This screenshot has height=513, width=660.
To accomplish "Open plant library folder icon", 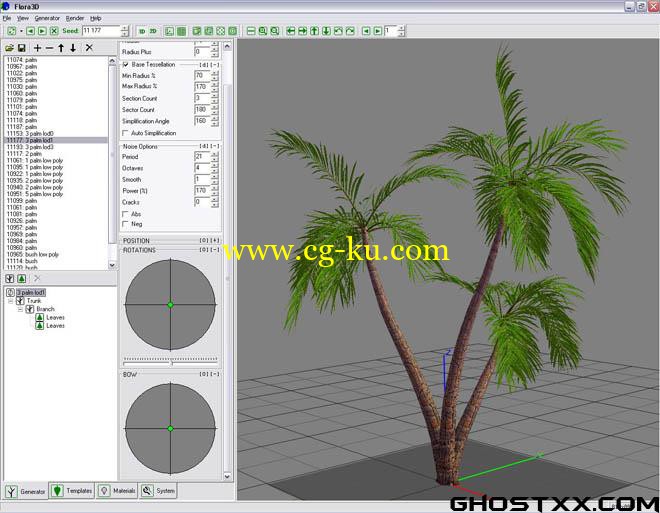I will (9, 48).
